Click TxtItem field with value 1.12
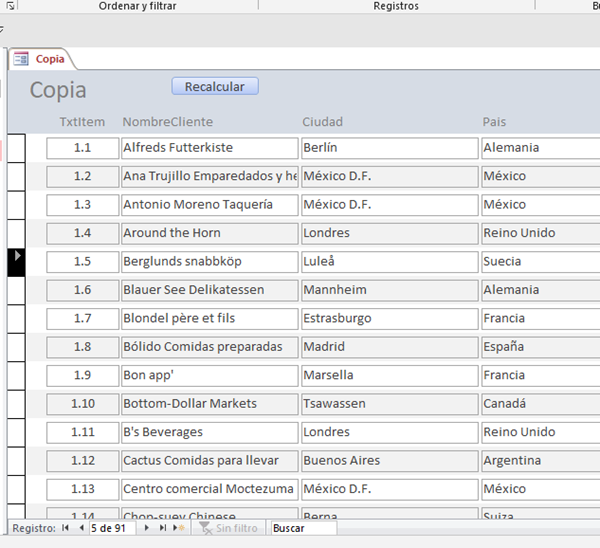 coord(82,461)
